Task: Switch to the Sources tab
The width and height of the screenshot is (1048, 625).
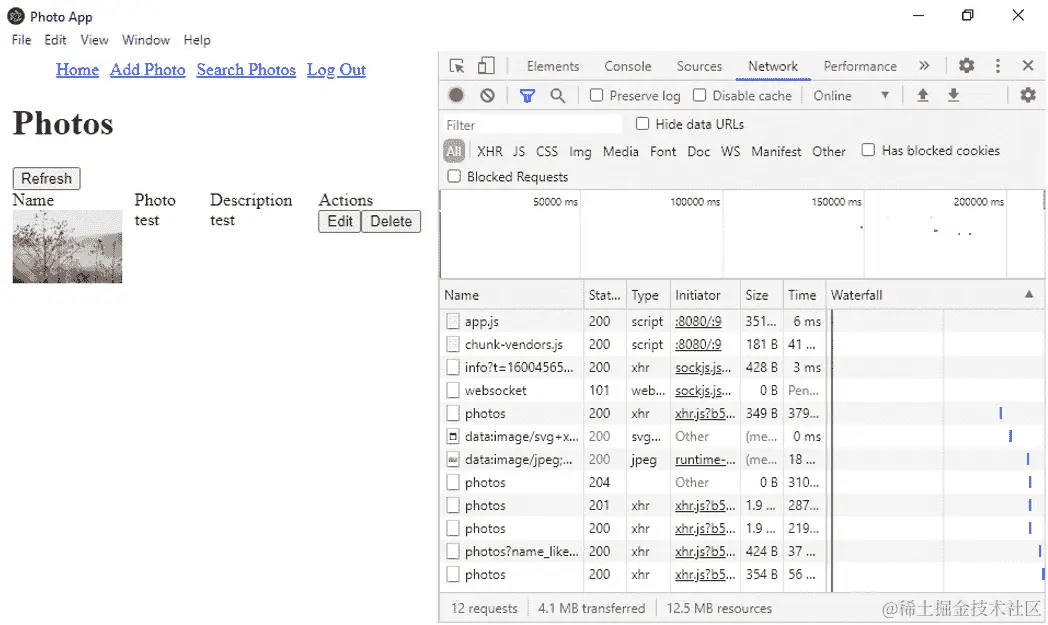Action: coord(699,66)
